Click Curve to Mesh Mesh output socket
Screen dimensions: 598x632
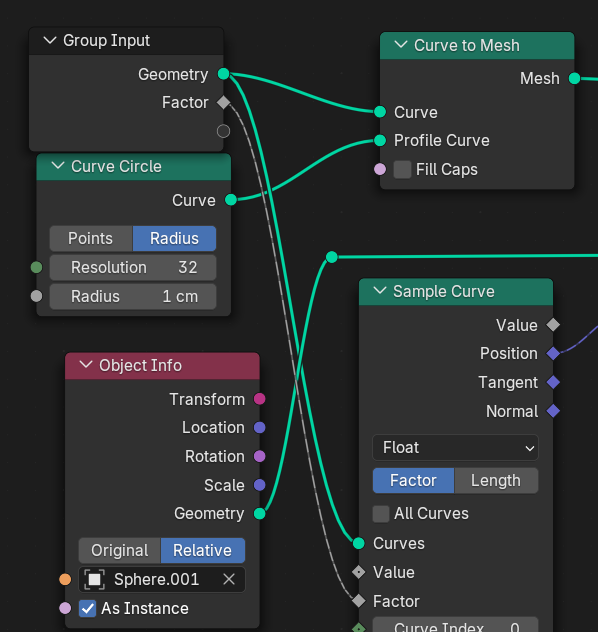[x=574, y=78]
